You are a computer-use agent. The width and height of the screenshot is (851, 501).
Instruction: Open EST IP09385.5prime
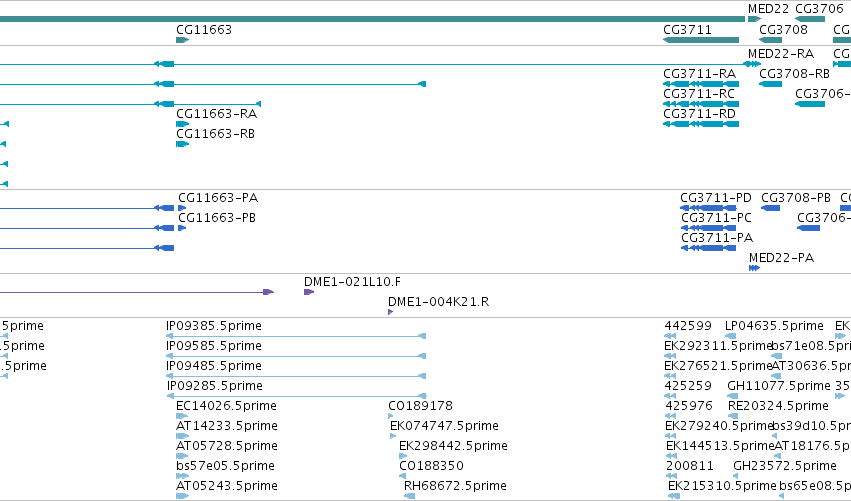(x=213, y=326)
